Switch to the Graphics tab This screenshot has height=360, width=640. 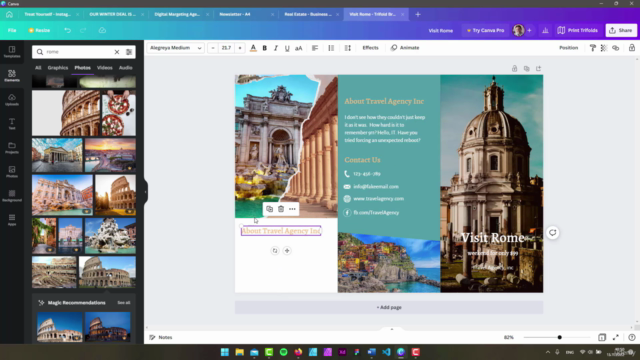58,68
